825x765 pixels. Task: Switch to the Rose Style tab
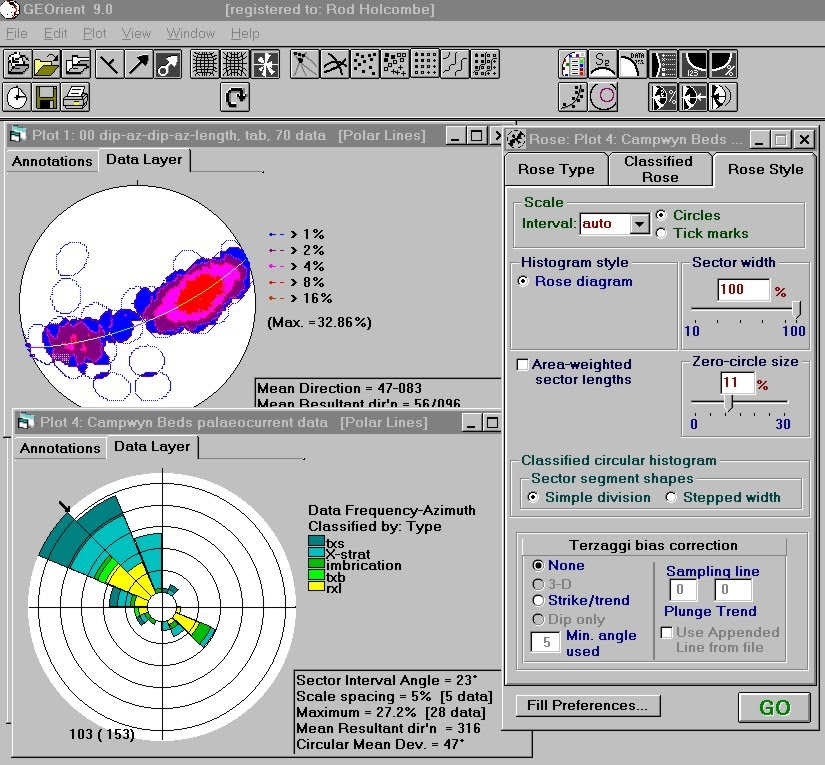[x=765, y=169]
